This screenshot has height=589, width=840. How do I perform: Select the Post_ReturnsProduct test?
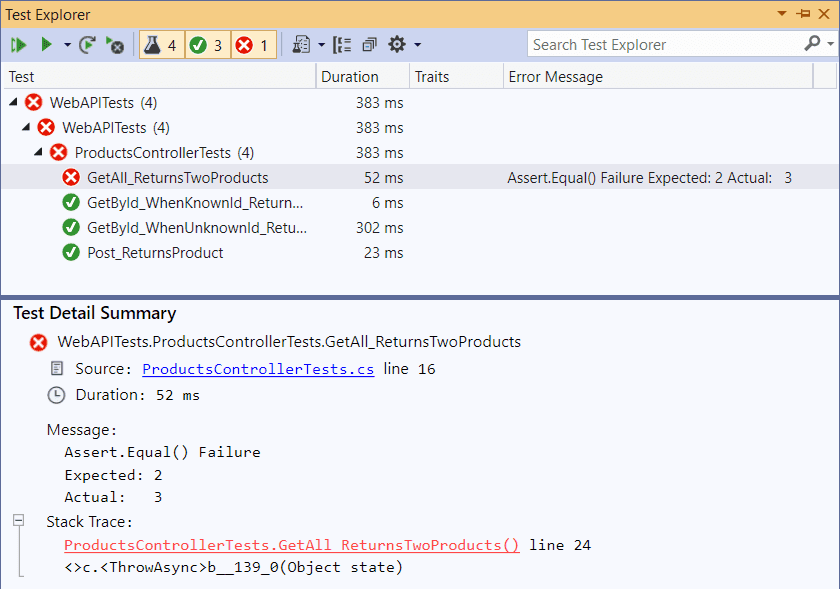pos(155,253)
